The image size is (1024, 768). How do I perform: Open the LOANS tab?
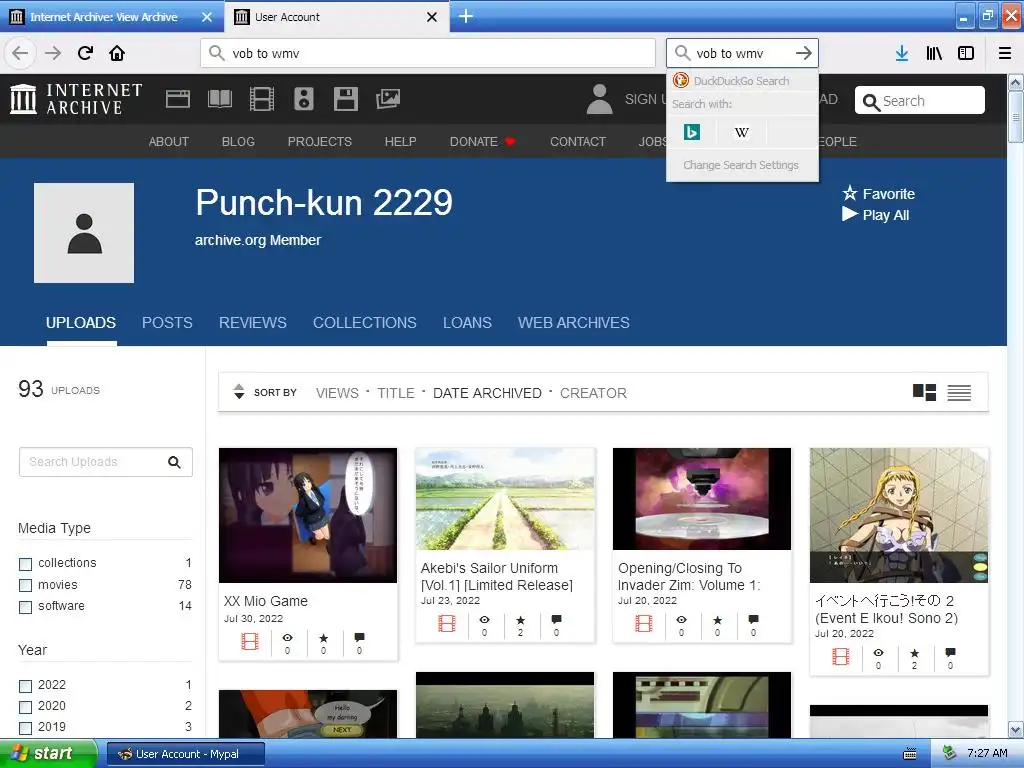coord(467,323)
